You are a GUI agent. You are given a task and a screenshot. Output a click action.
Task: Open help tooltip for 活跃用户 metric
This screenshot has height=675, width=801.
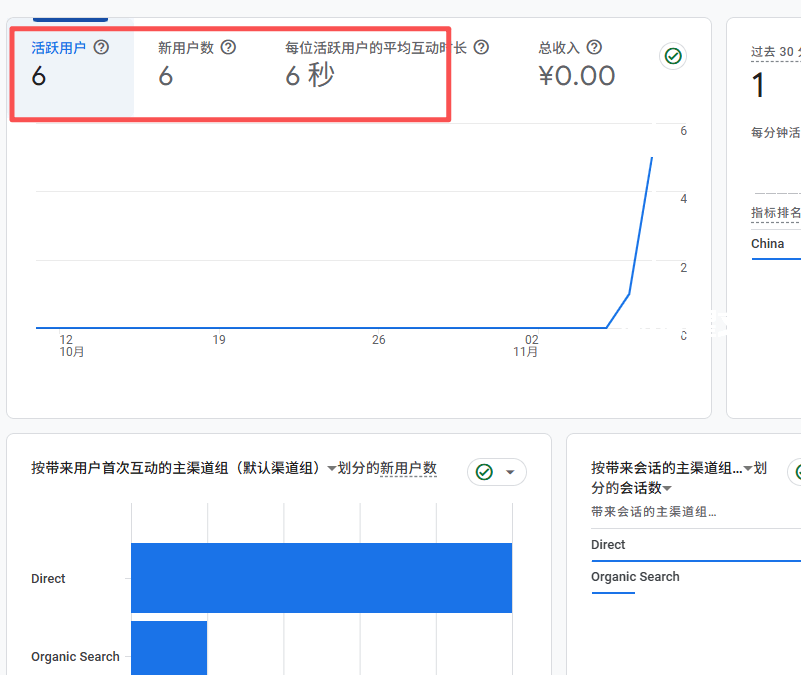[103, 47]
